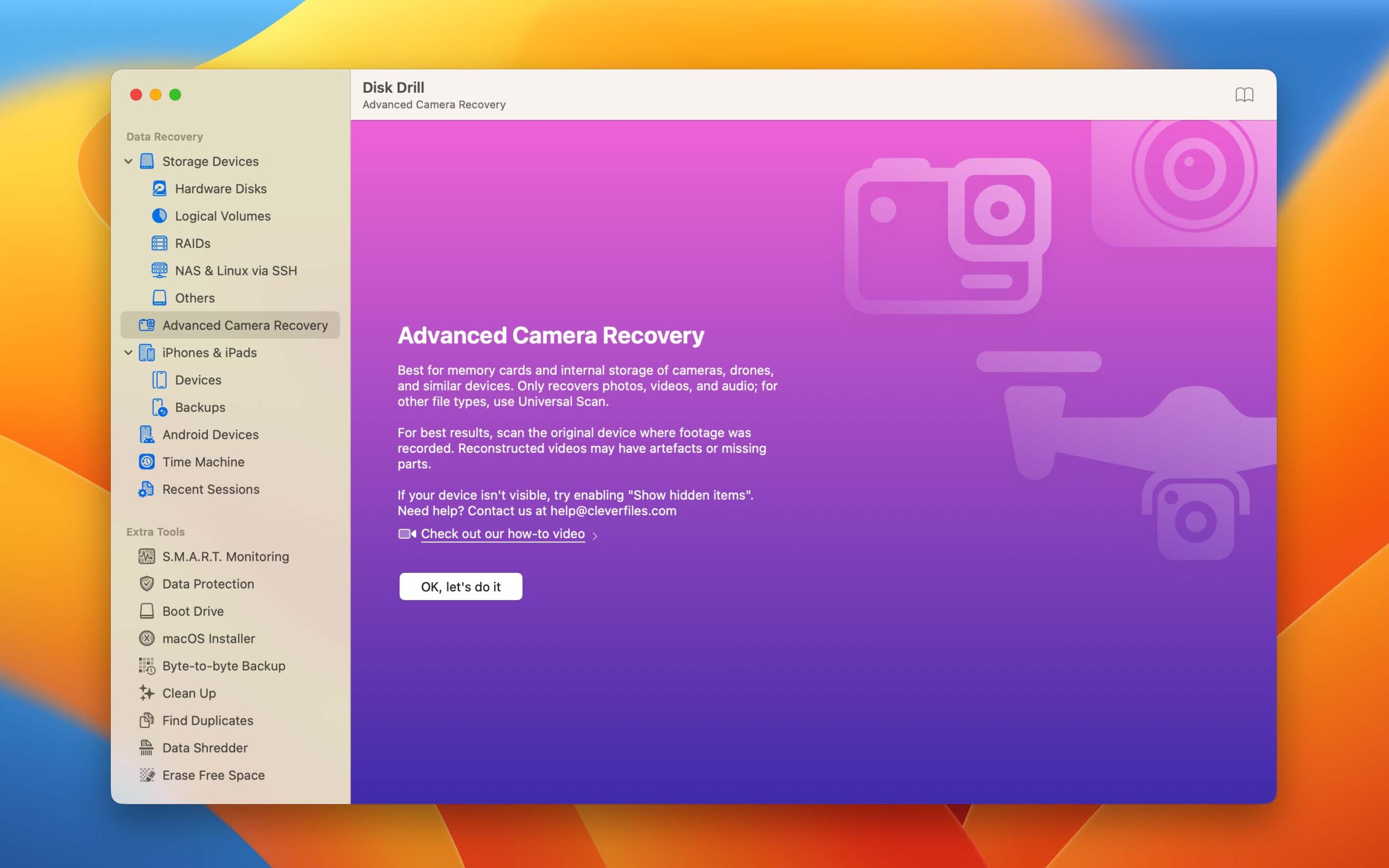
Task: Click the Devices phone icon
Action: coord(159,380)
